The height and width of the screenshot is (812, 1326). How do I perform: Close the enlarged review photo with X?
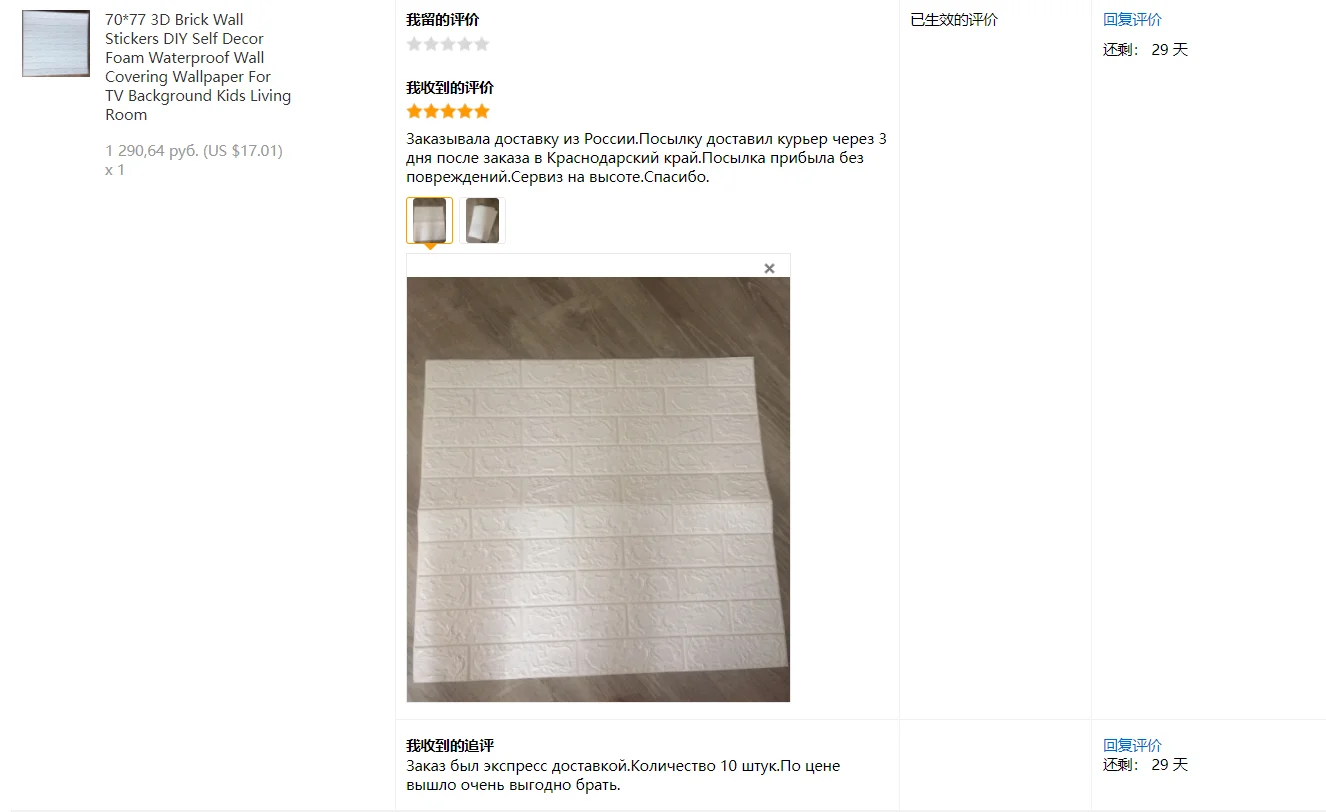click(769, 268)
